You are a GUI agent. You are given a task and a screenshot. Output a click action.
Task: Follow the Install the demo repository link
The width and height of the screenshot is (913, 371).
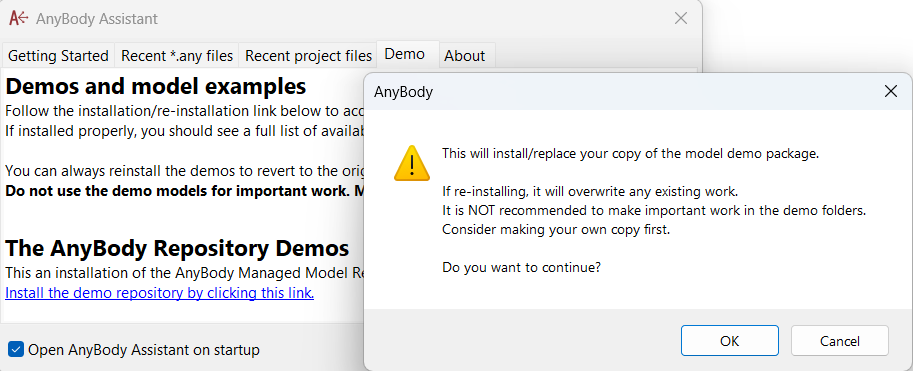click(x=160, y=292)
